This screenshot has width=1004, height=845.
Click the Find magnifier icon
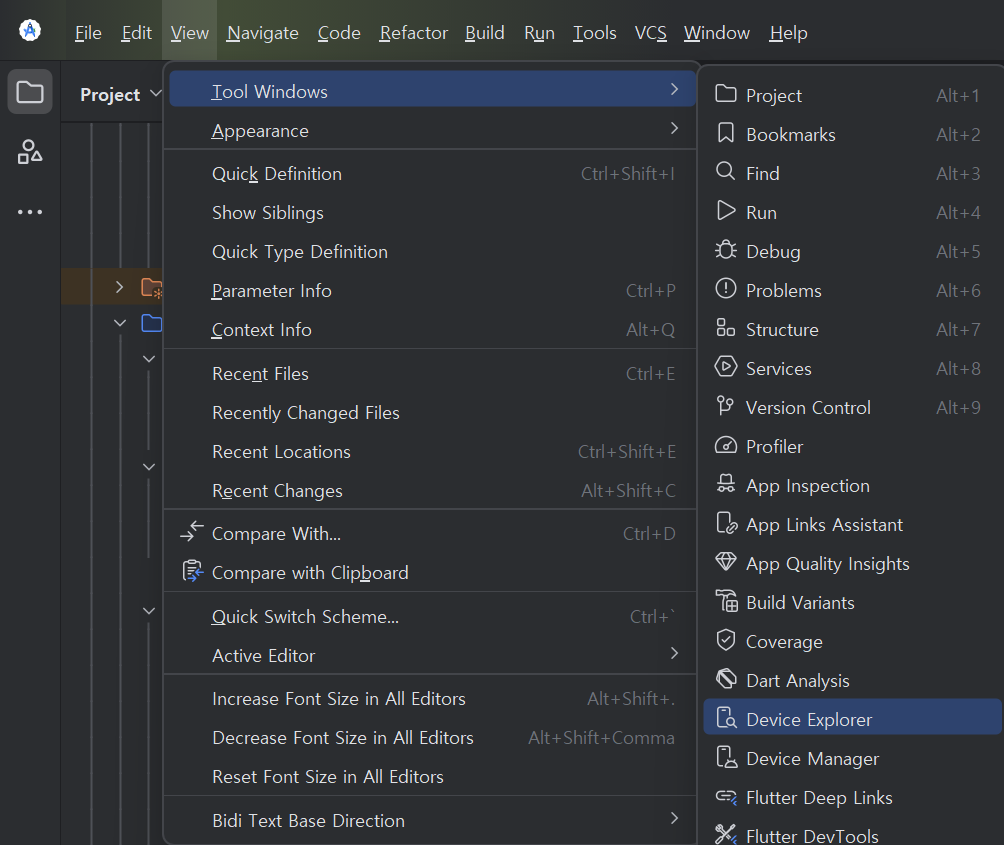point(725,172)
